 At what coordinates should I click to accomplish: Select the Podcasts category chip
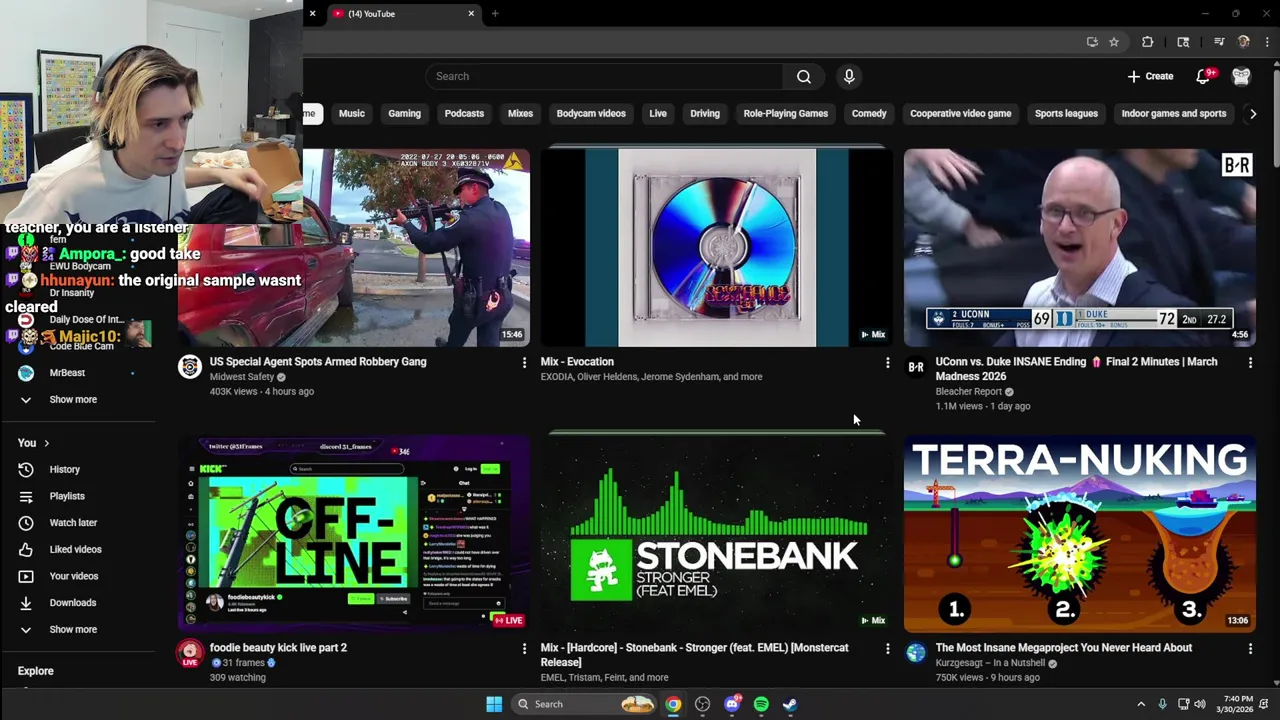464,113
